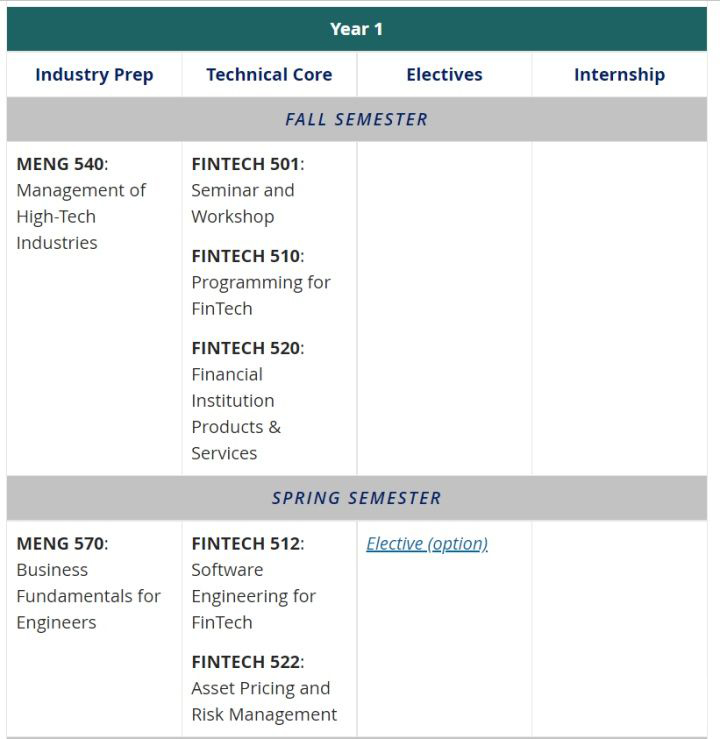Click Business Fundamentals for Engineers title

click(88, 596)
